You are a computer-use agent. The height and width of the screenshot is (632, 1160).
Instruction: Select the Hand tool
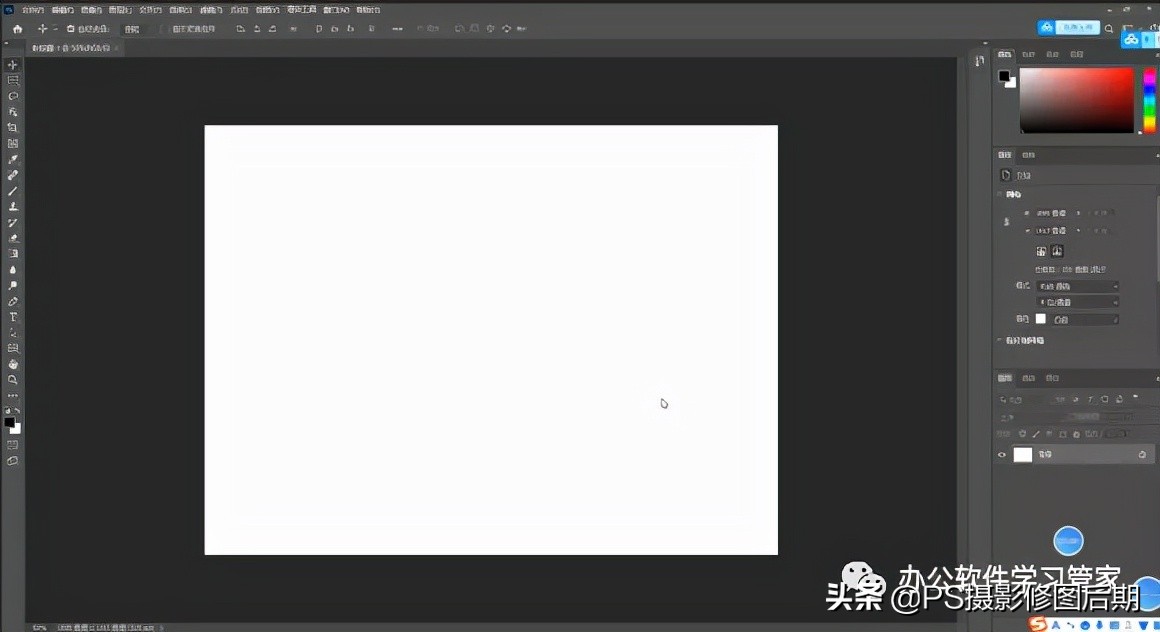[13, 364]
